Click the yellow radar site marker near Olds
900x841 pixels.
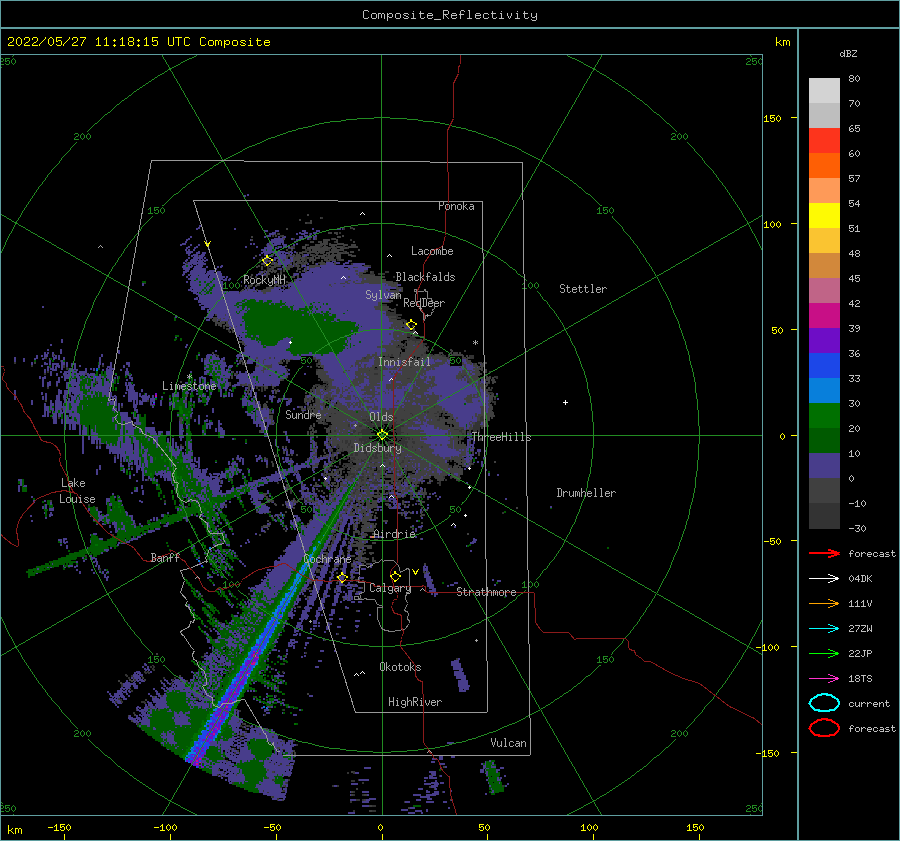click(382, 435)
